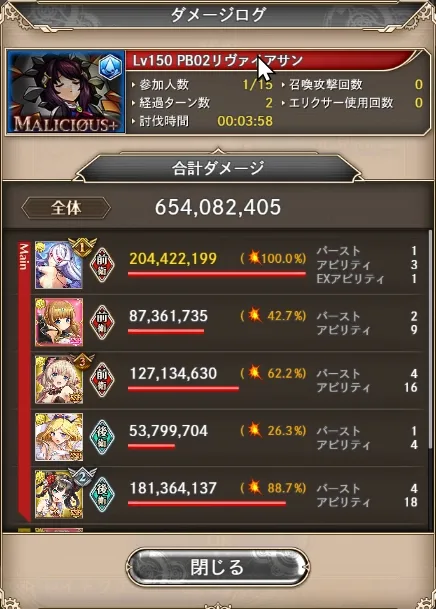Click the red 前衛 badge in first row
This screenshot has width=436, height=609.
(x=102, y=265)
